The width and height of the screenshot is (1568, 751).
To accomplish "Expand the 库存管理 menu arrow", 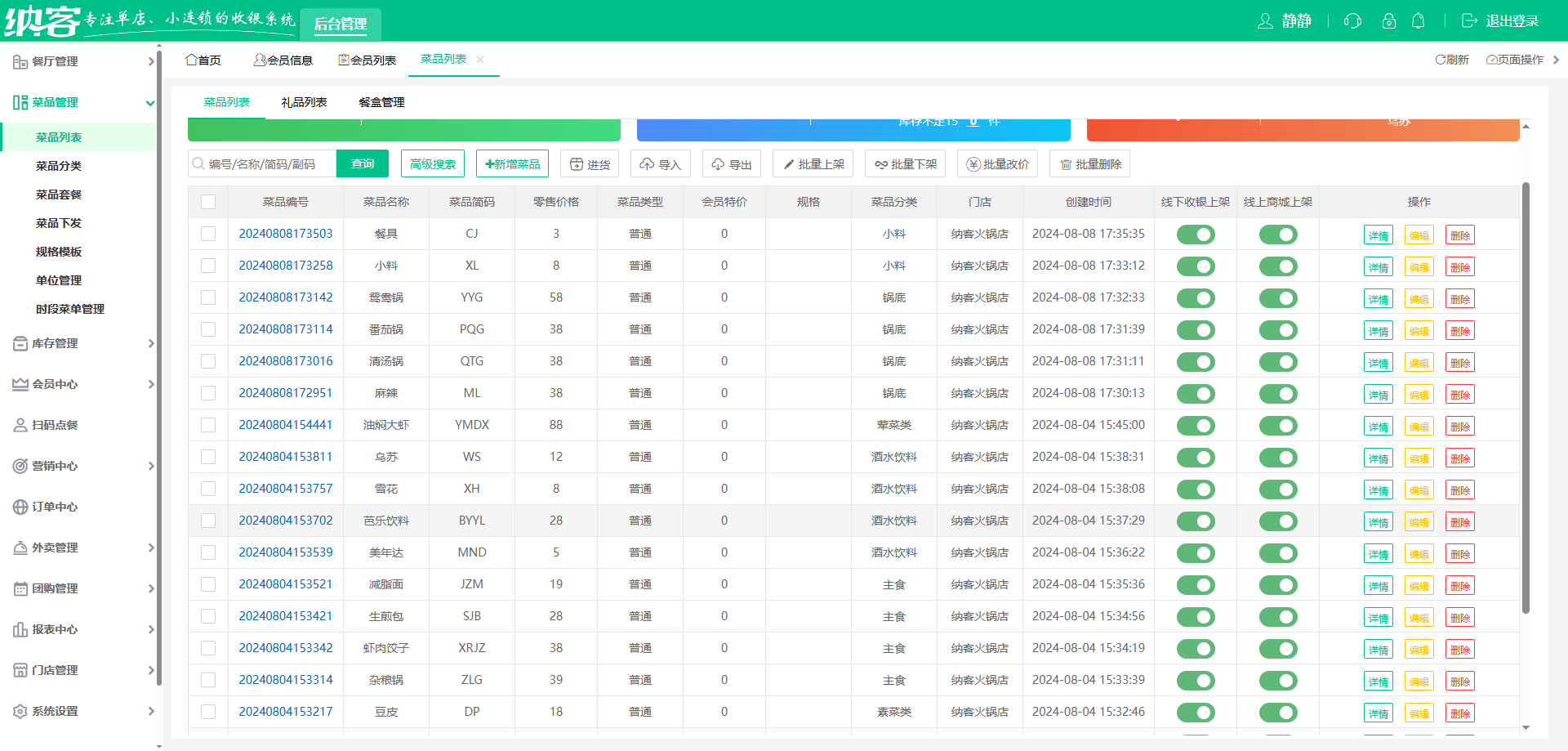I will (x=151, y=343).
